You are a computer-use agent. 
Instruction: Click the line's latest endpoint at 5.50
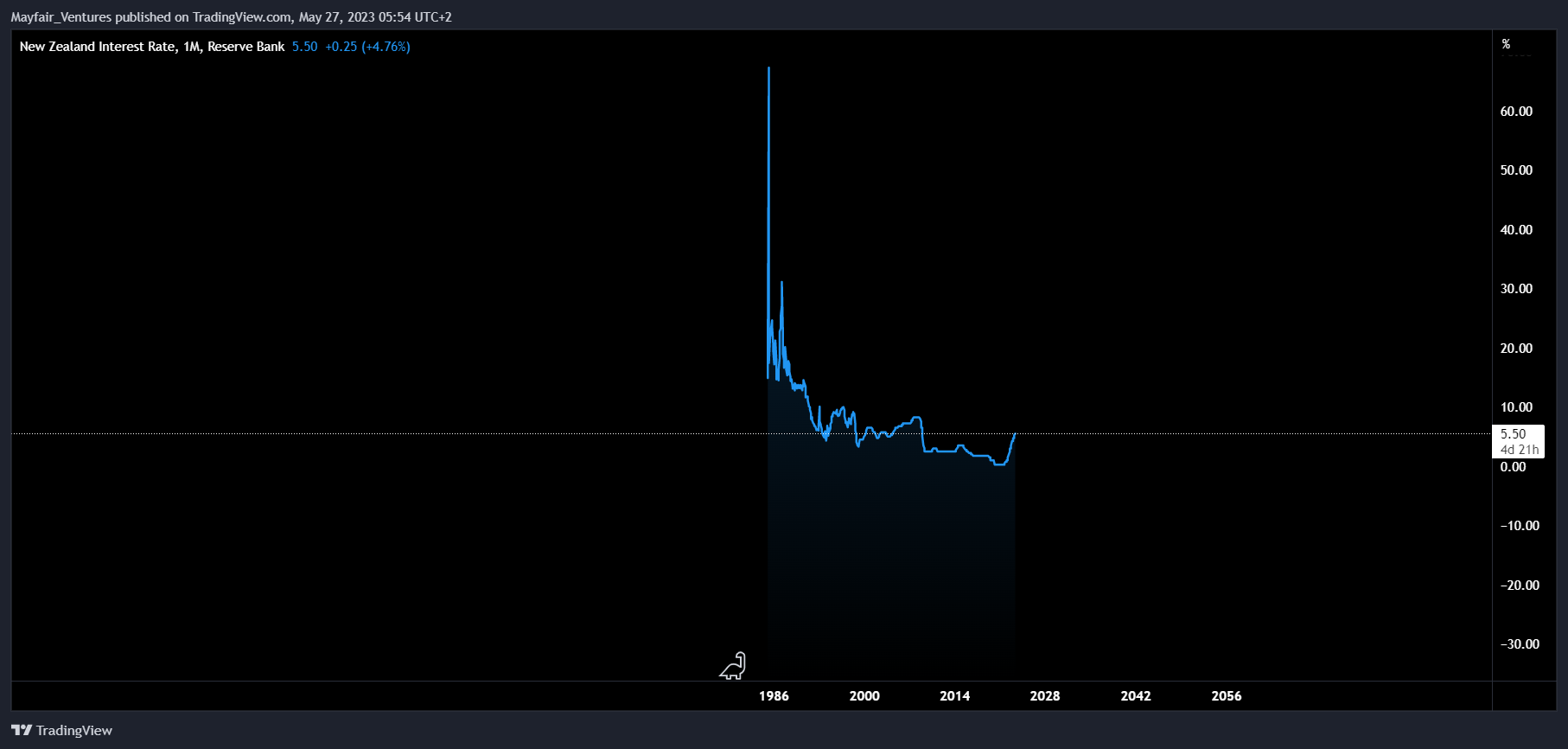[x=1015, y=434]
